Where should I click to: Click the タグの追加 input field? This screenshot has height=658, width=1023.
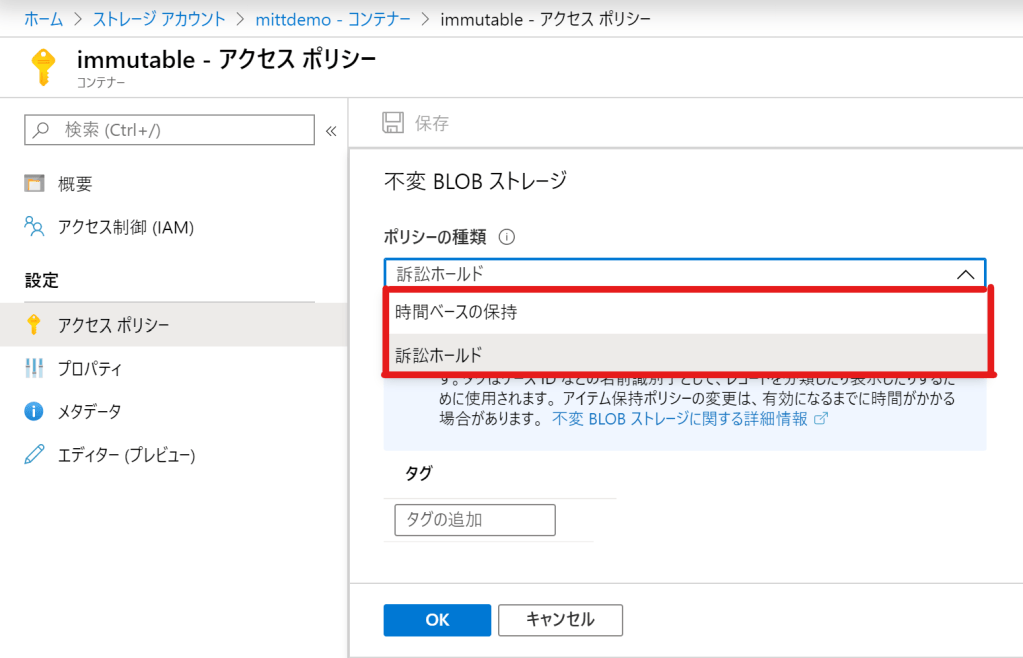[475, 520]
